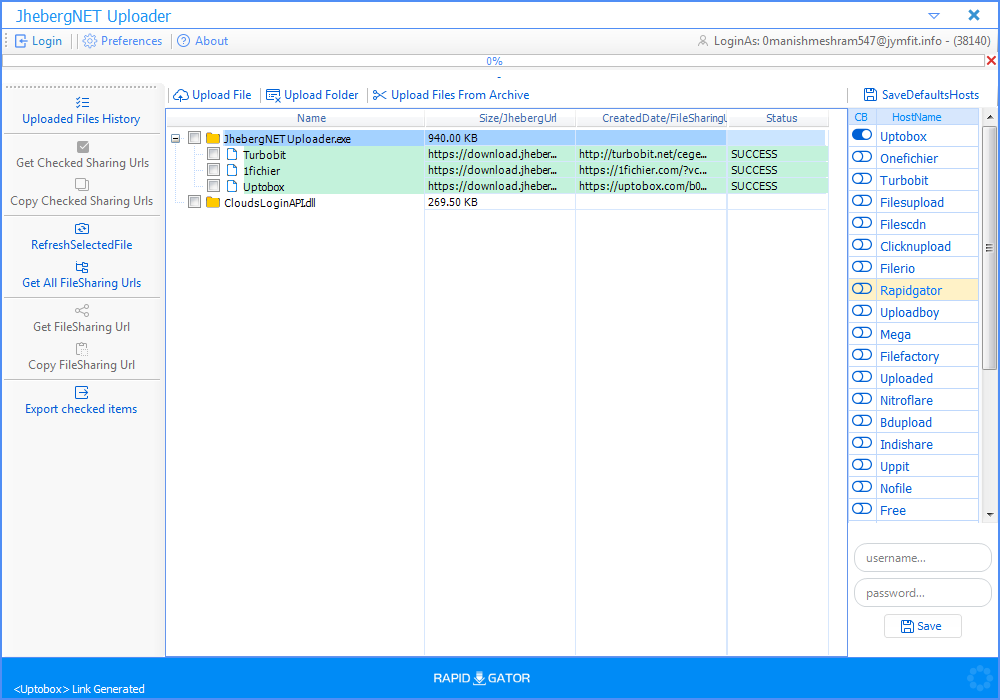Screen dimensions: 1000x700
Task: Click Get All FileSharing Urls link
Action: click(x=82, y=283)
